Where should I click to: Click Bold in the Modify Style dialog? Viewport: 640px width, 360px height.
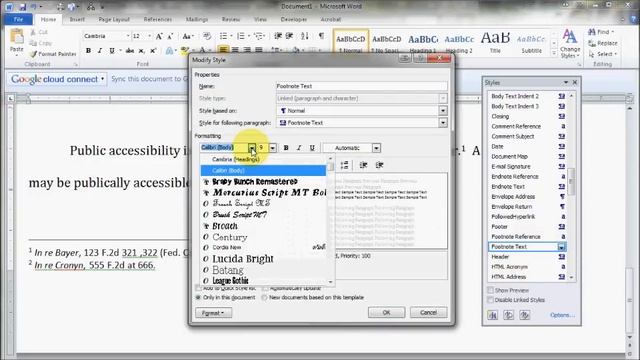286,148
